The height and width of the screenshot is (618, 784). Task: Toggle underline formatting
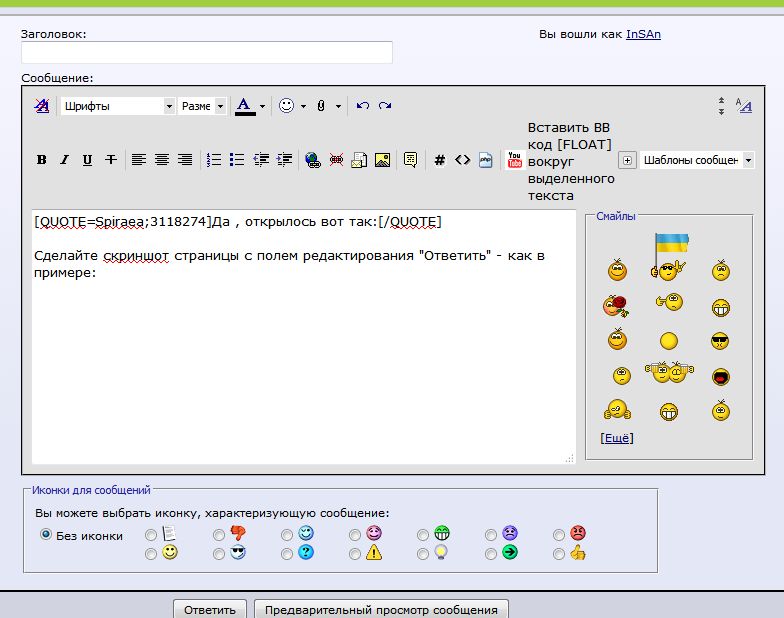pyautogui.click(x=88, y=160)
